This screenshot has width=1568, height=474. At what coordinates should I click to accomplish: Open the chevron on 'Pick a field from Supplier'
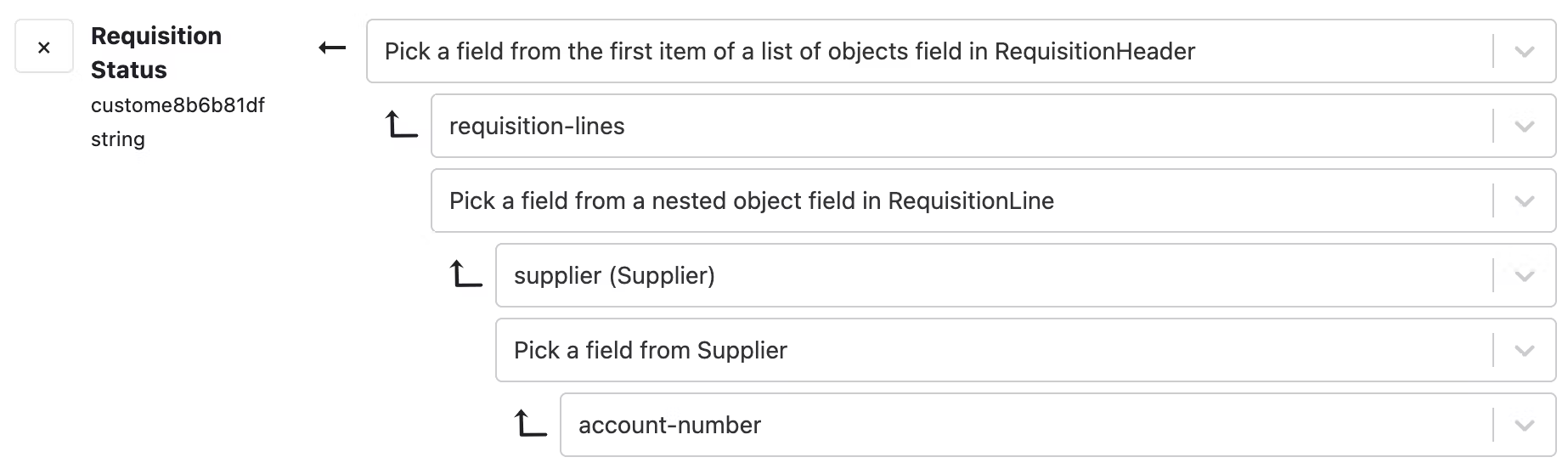1524,351
